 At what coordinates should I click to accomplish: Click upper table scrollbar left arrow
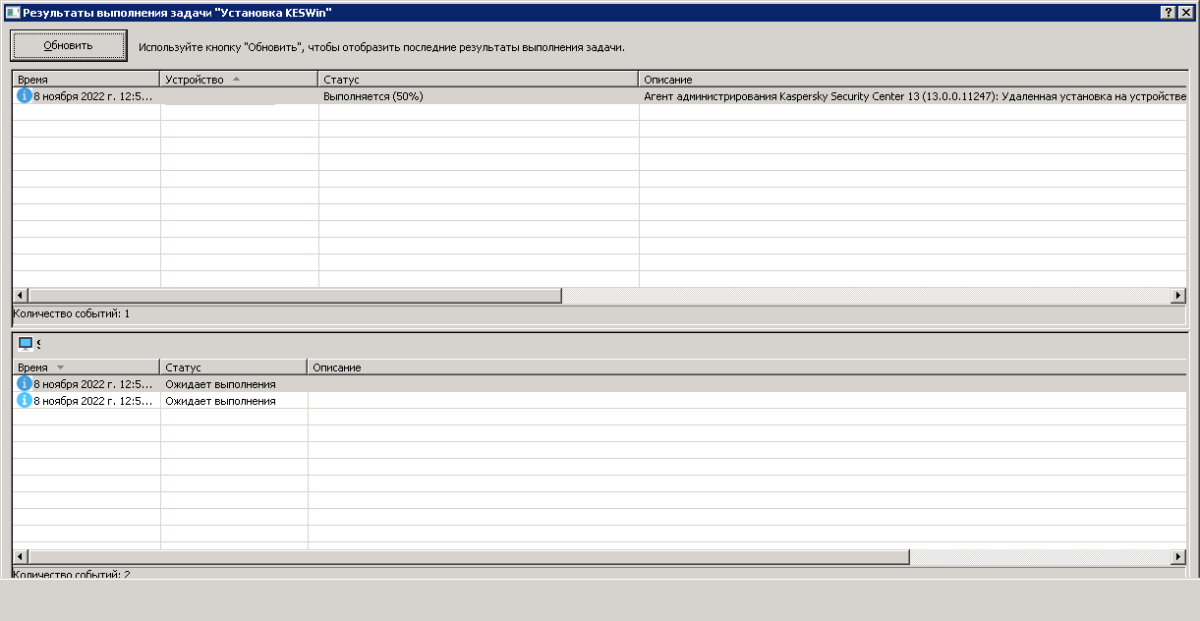(x=20, y=296)
